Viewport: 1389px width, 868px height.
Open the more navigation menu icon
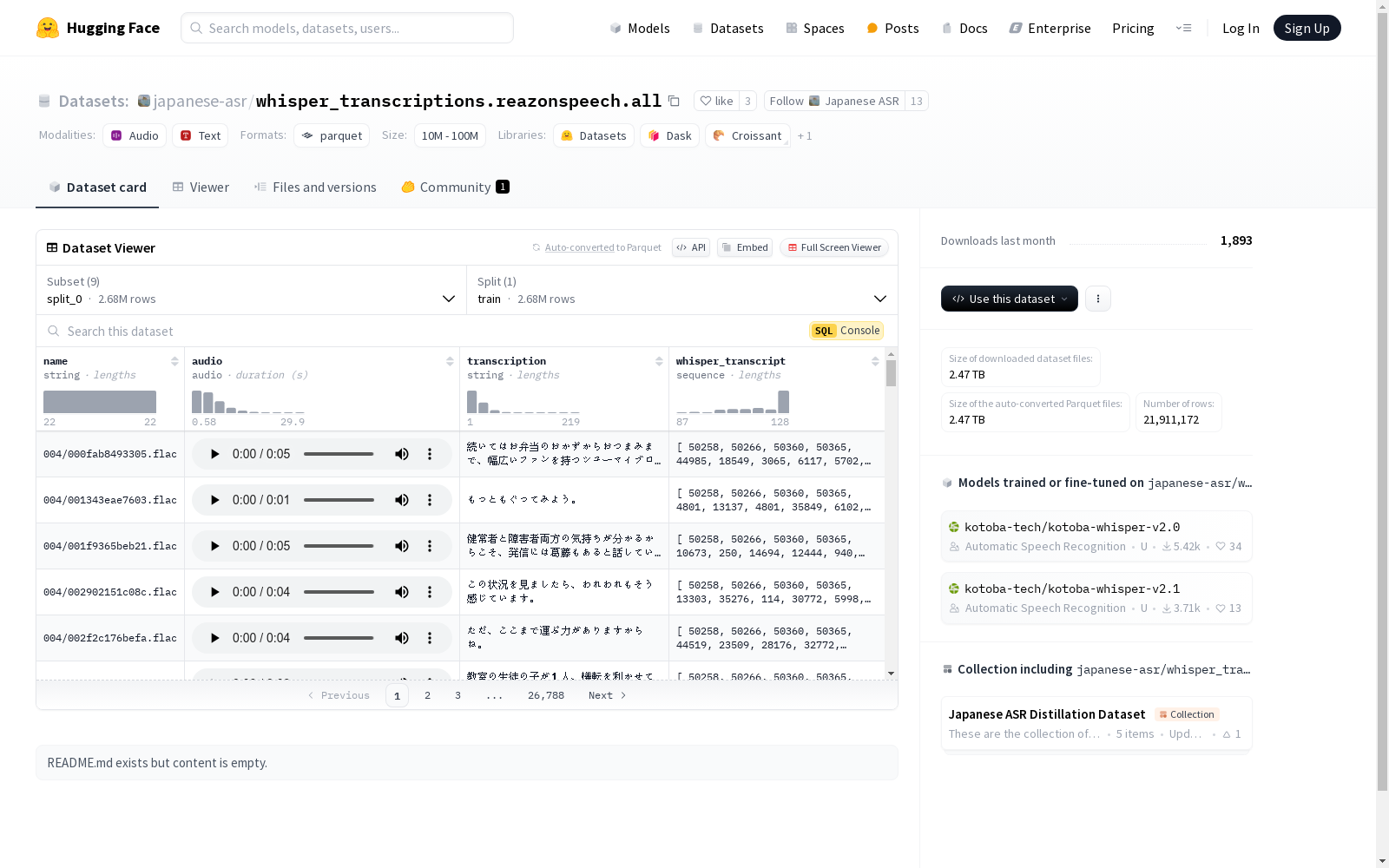1183,28
